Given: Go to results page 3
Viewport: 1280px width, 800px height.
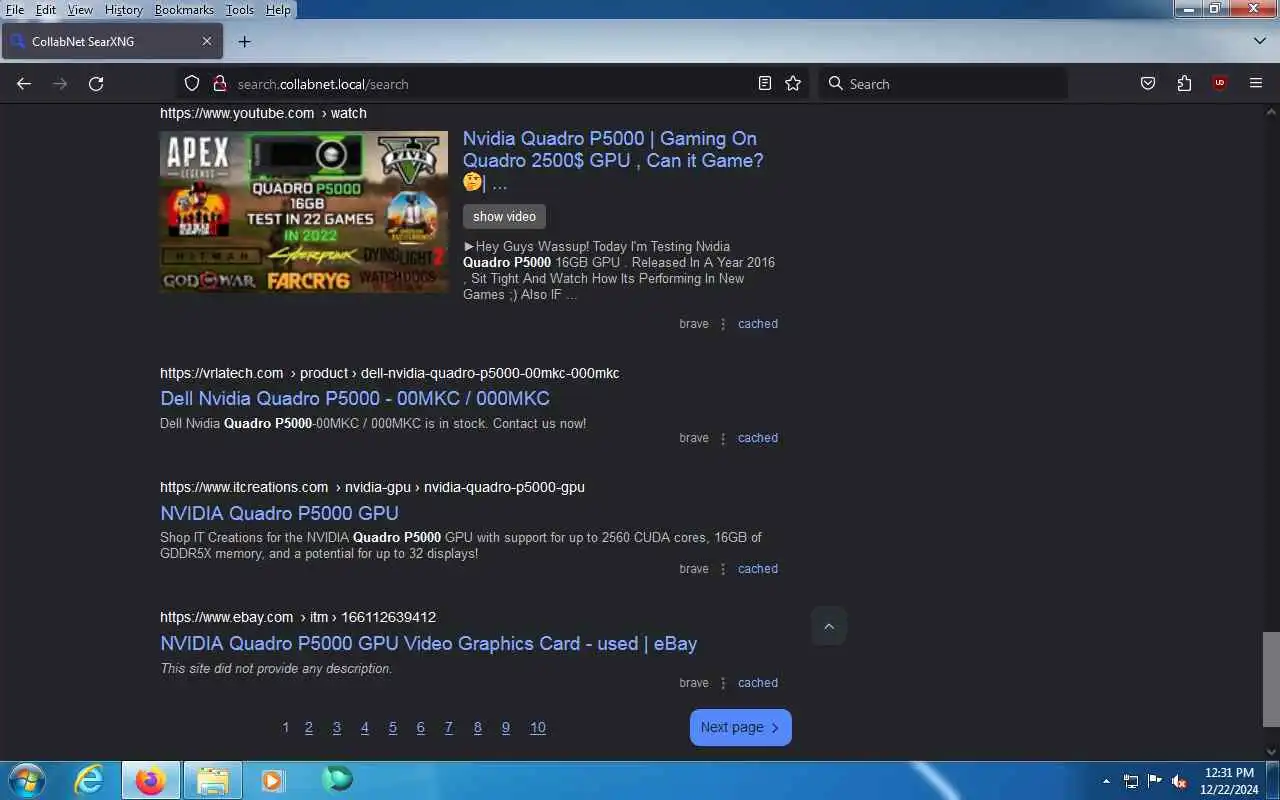Looking at the screenshot, I should tap(337, 728).
